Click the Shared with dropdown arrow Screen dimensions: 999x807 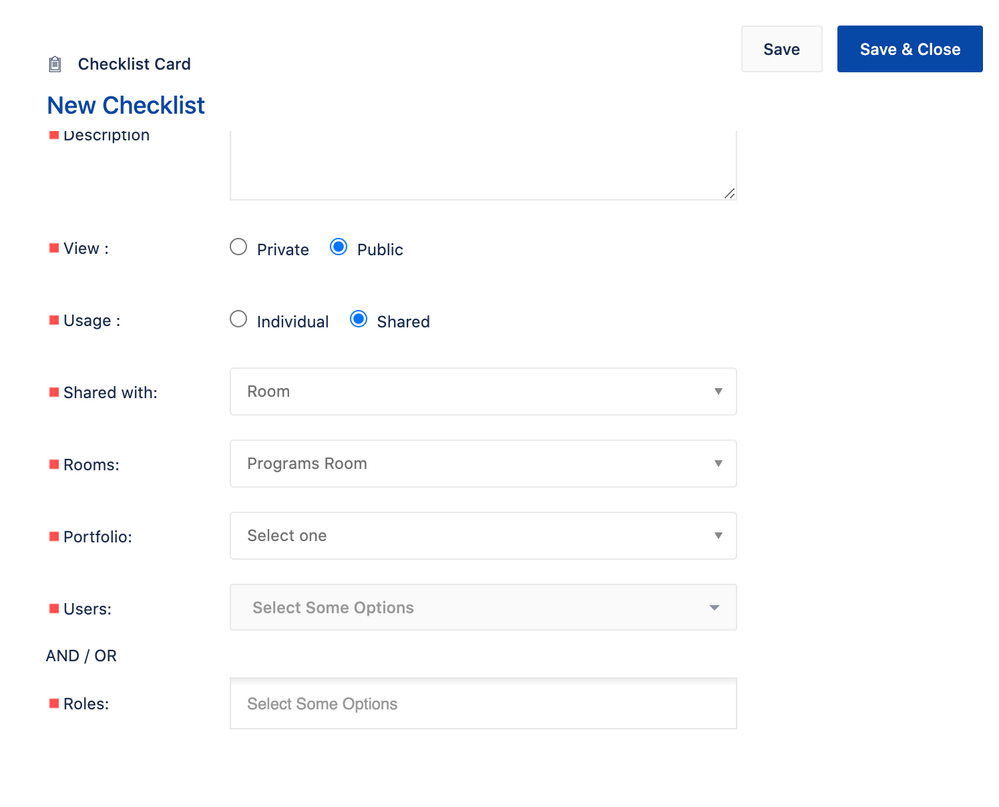718,392
